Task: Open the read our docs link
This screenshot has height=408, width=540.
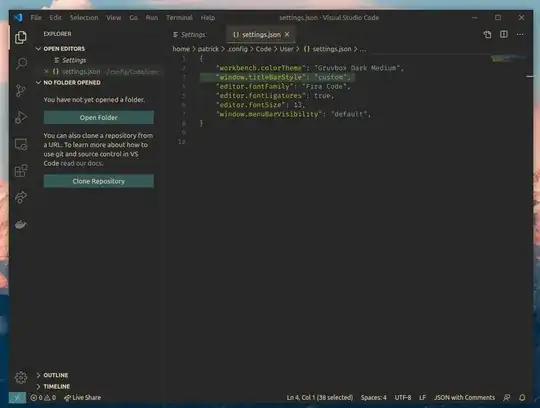Action: 82,163
